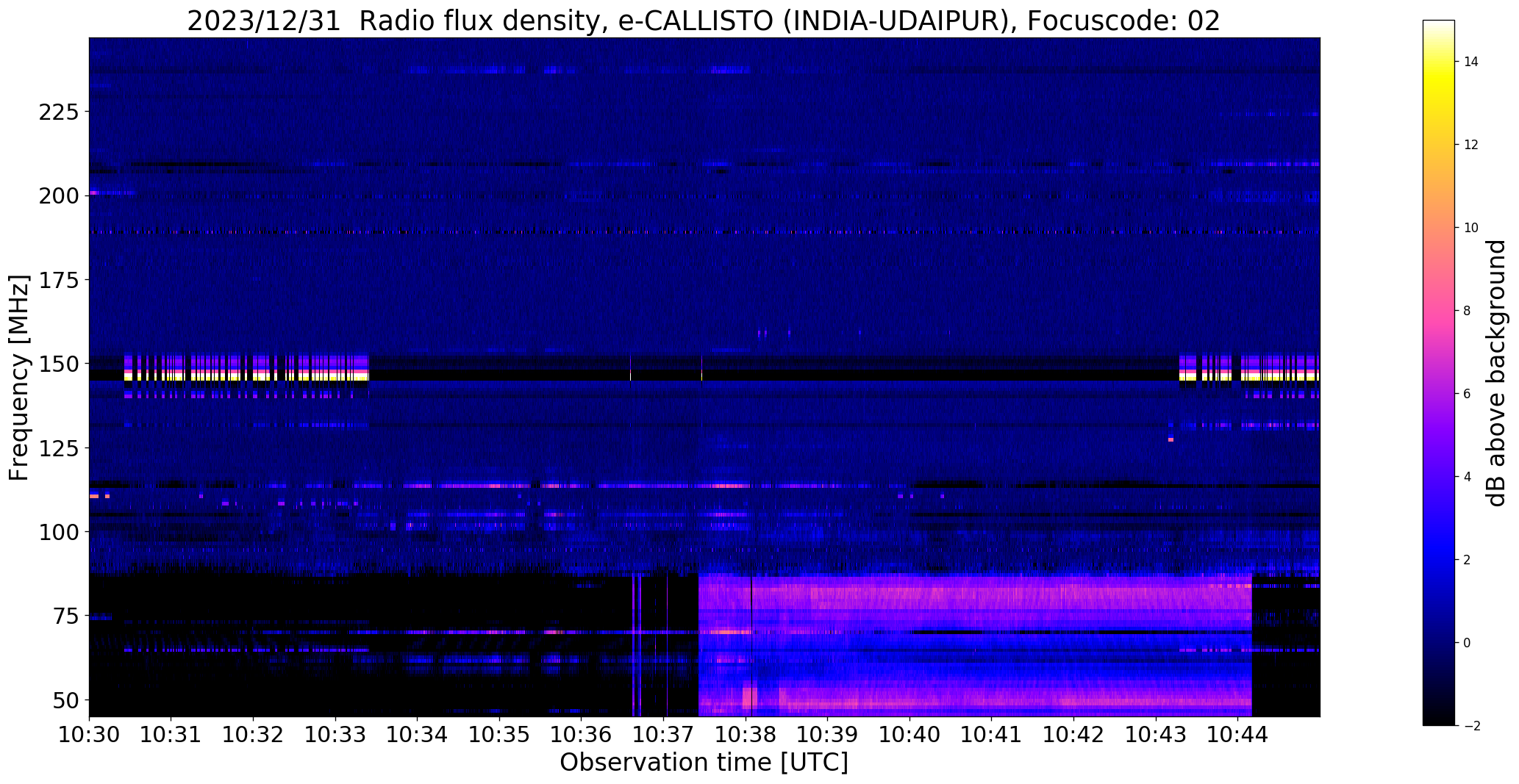Click the Frequency [MHz] axis label
This screenshot has height=784, width=1519.
[19, 378]
